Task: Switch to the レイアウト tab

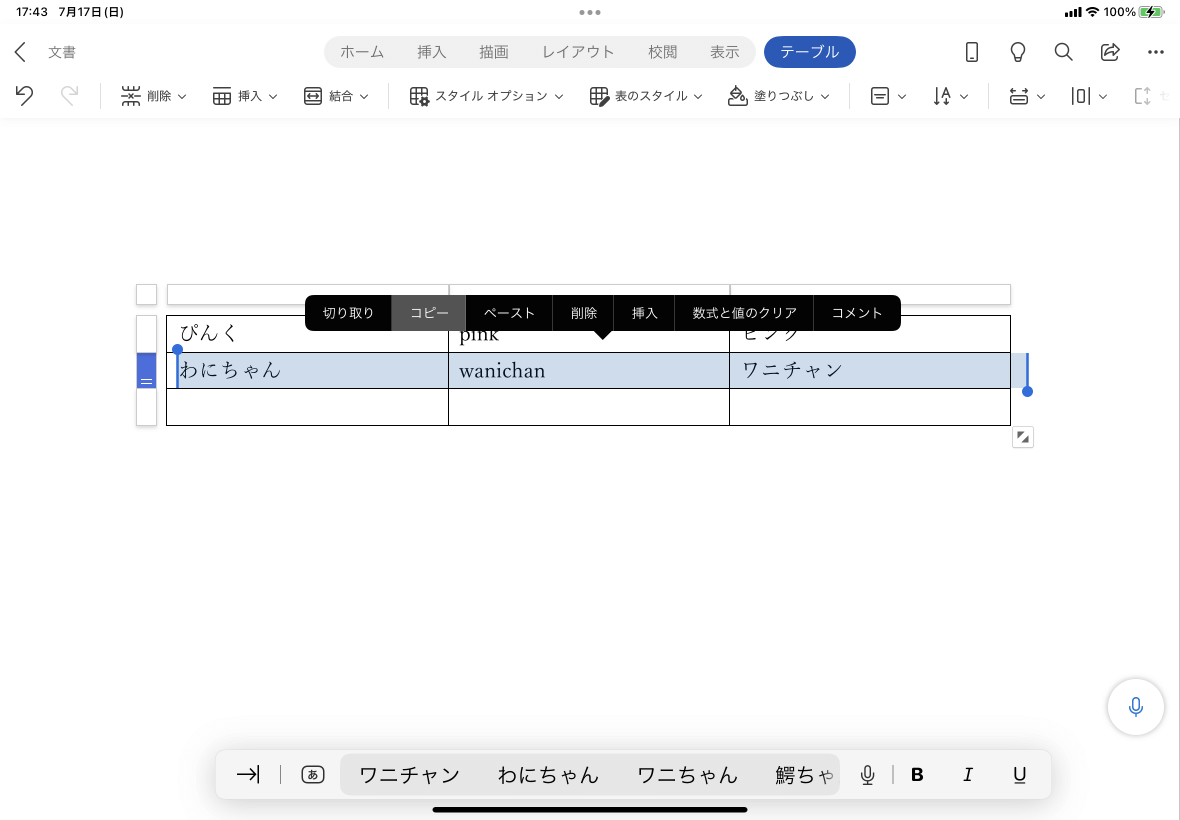Action: 579,52
